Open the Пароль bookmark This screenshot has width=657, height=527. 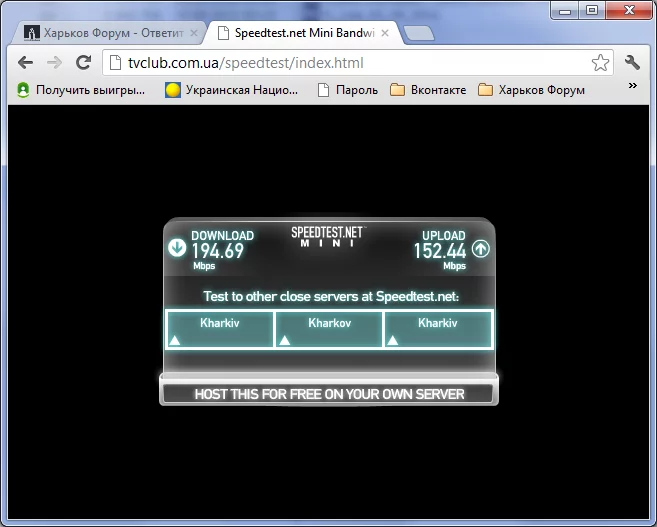click(348, 90)
